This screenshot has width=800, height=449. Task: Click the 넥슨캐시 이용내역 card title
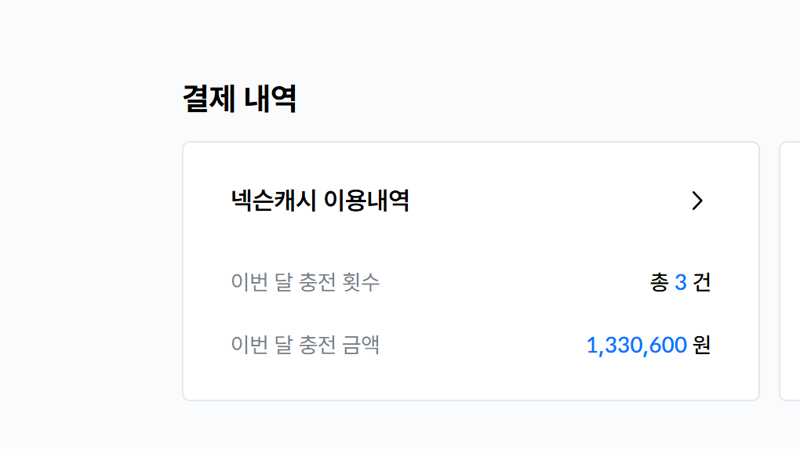click(320, 201)
